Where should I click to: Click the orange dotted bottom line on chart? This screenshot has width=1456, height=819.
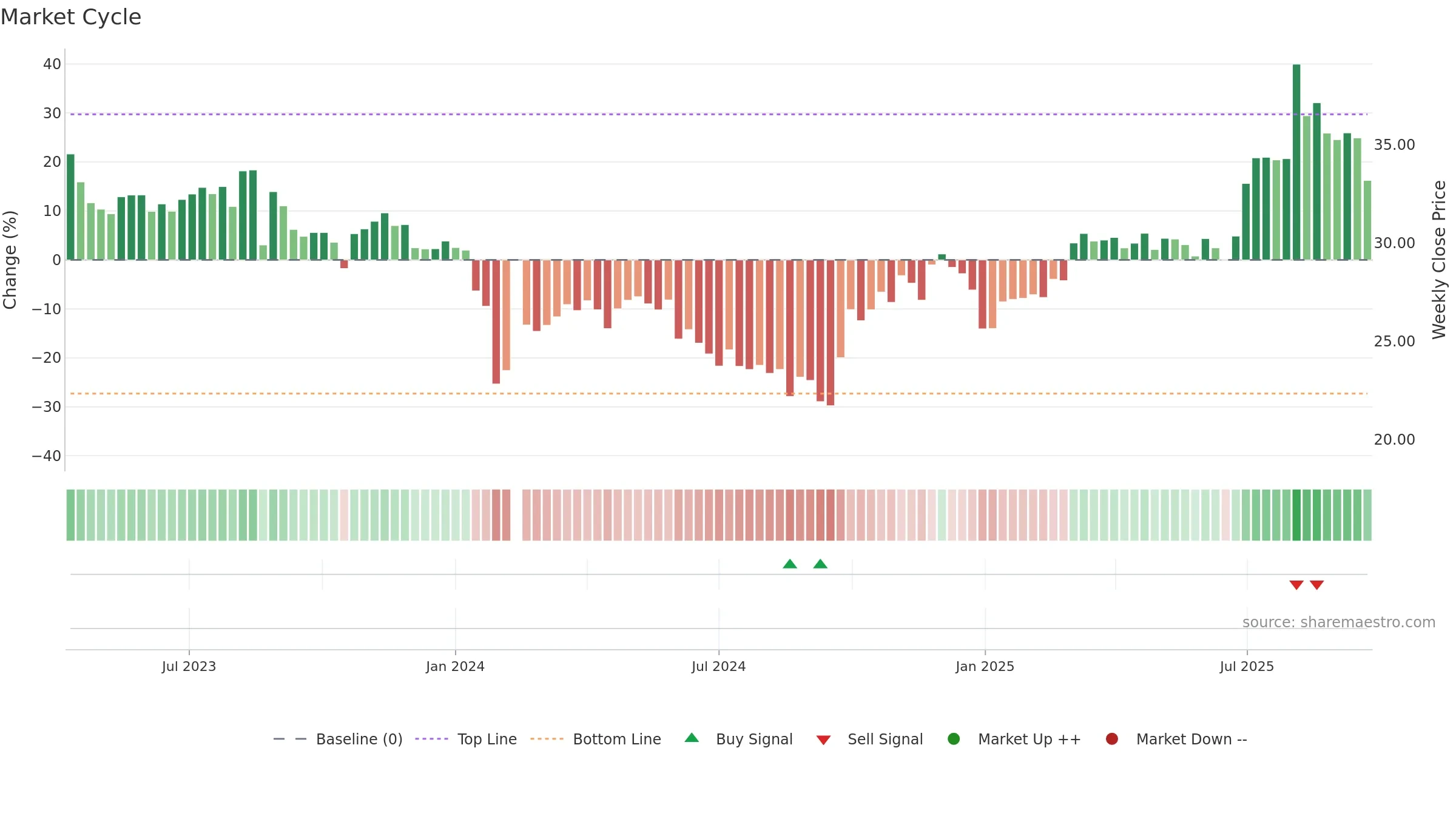point(719,394)
